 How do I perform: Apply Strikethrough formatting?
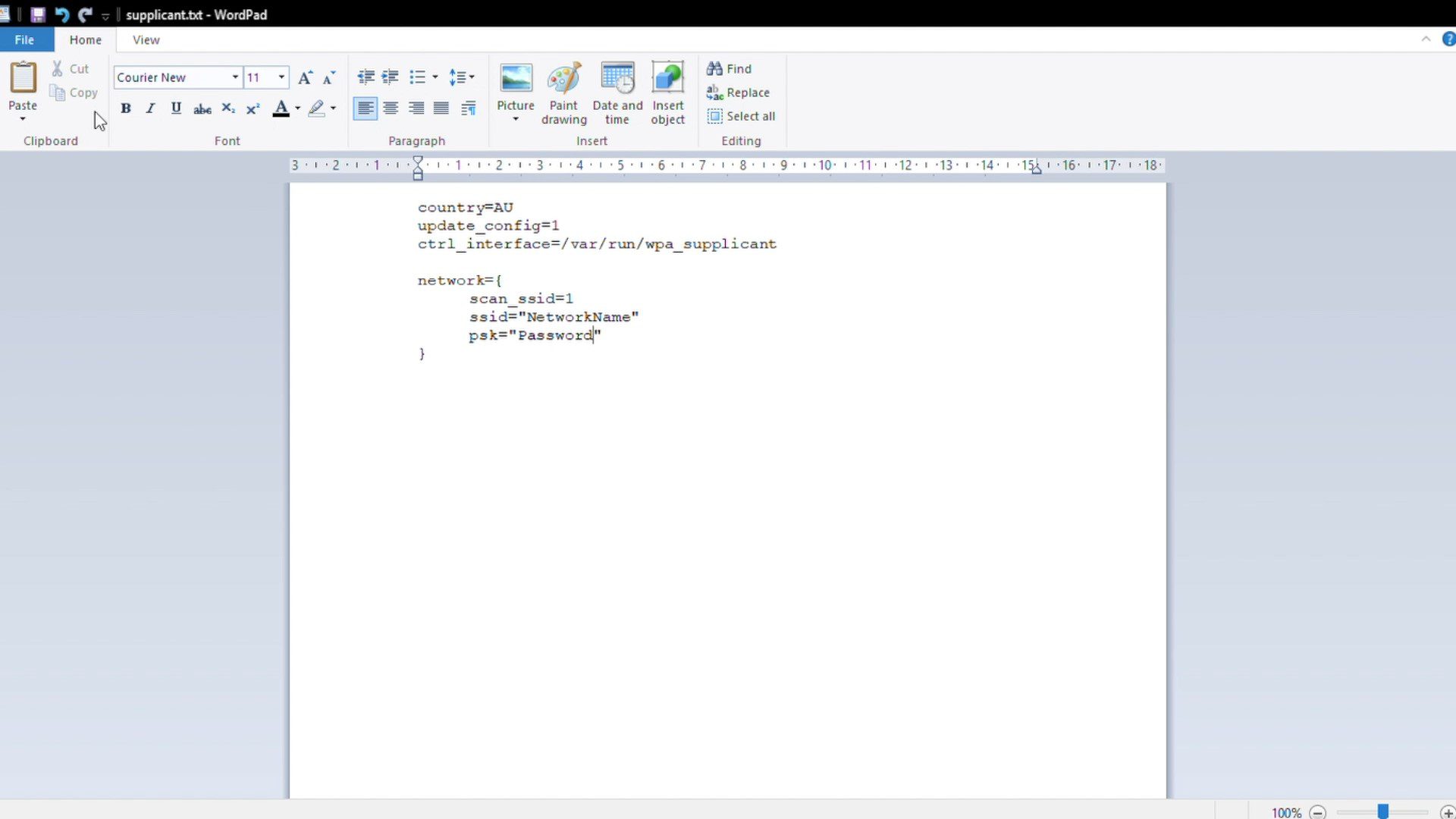(x=202, y=108)
